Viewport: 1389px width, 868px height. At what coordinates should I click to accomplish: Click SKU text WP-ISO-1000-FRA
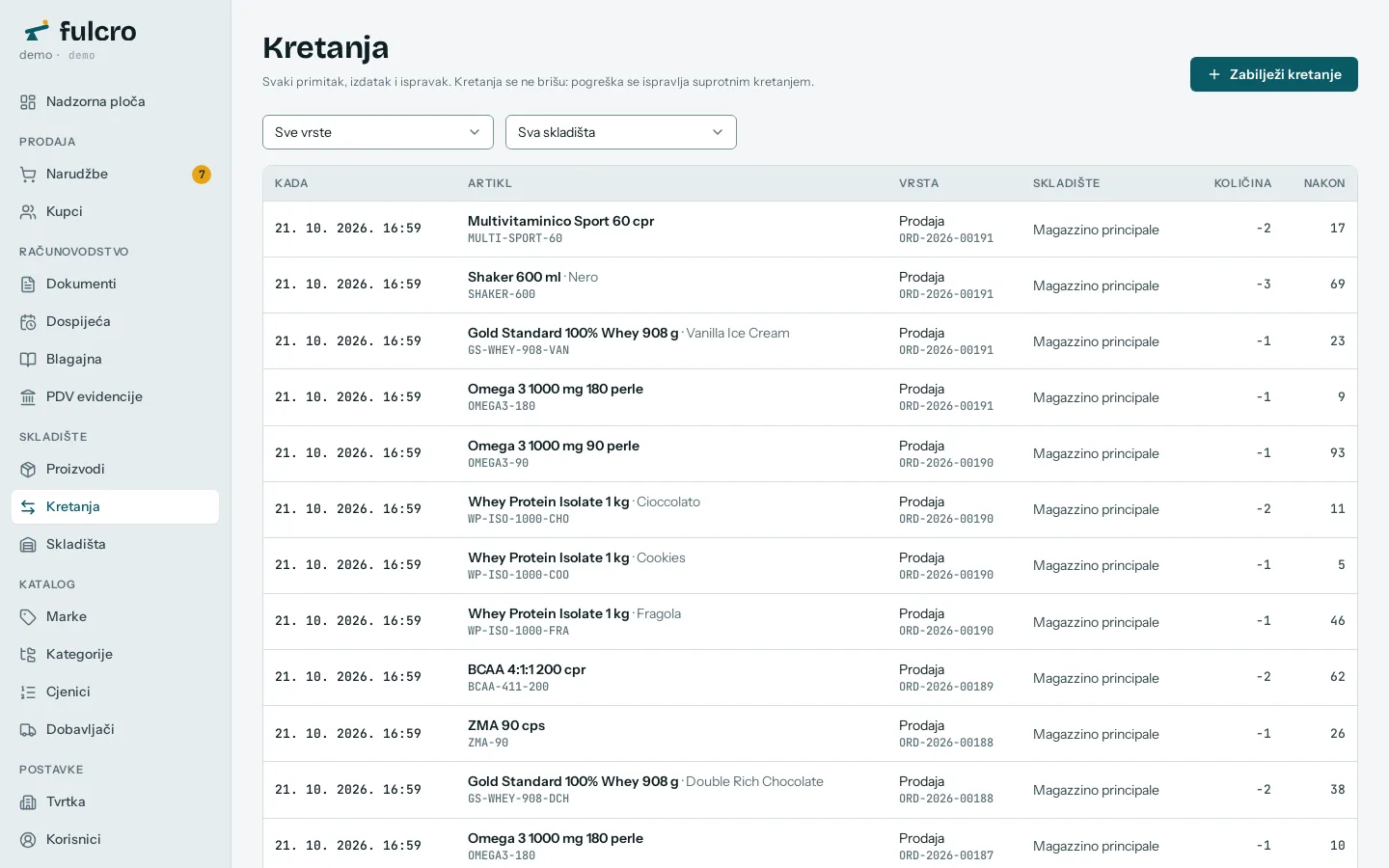click(518, 631)
